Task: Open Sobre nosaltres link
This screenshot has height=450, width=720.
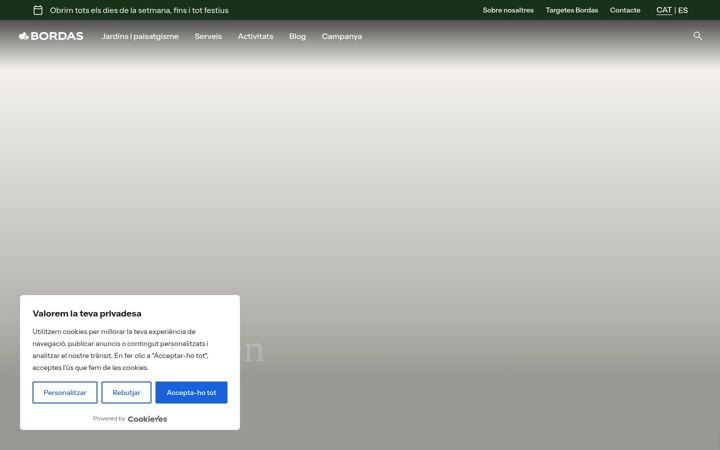Action: tap(508, 10)
